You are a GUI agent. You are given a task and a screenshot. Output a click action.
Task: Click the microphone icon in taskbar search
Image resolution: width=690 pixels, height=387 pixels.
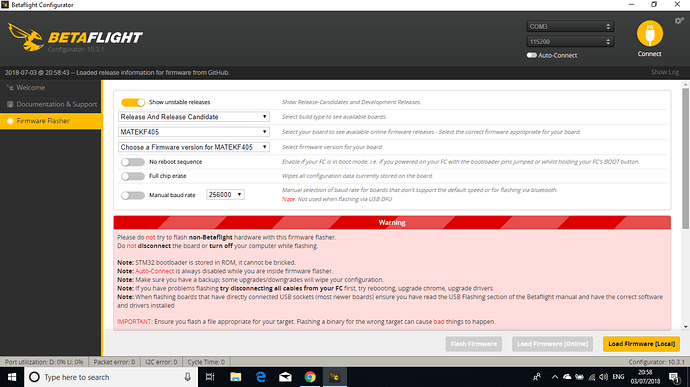click(187, 377)
